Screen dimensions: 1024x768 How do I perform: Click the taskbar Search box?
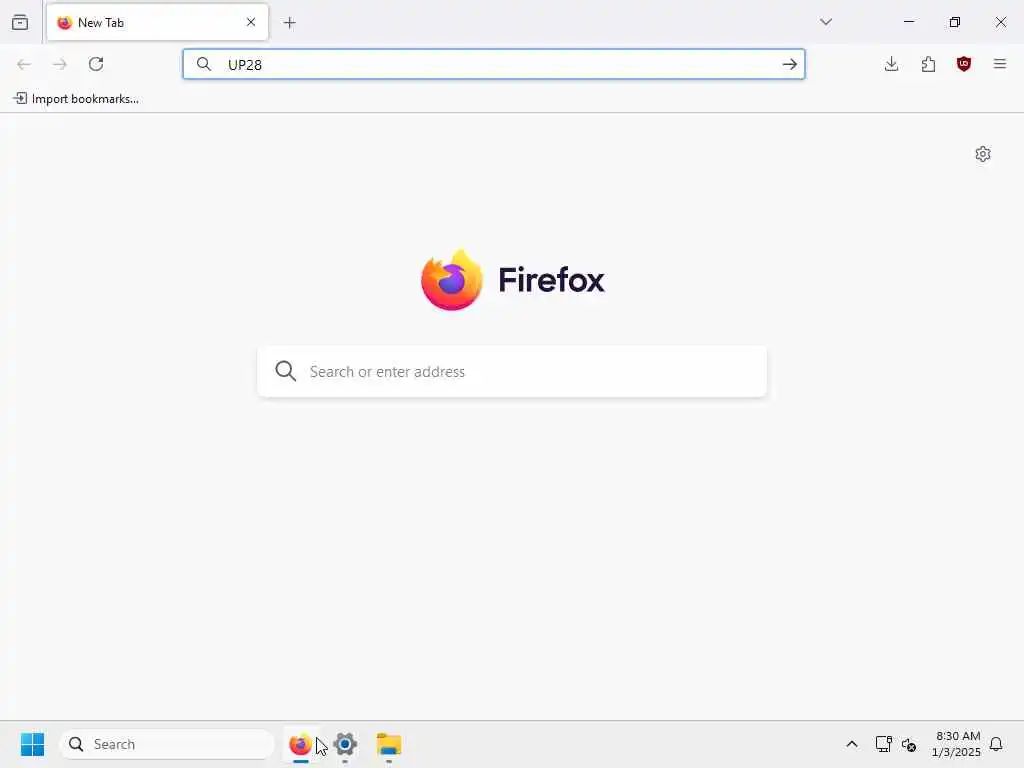click(167, 744)
